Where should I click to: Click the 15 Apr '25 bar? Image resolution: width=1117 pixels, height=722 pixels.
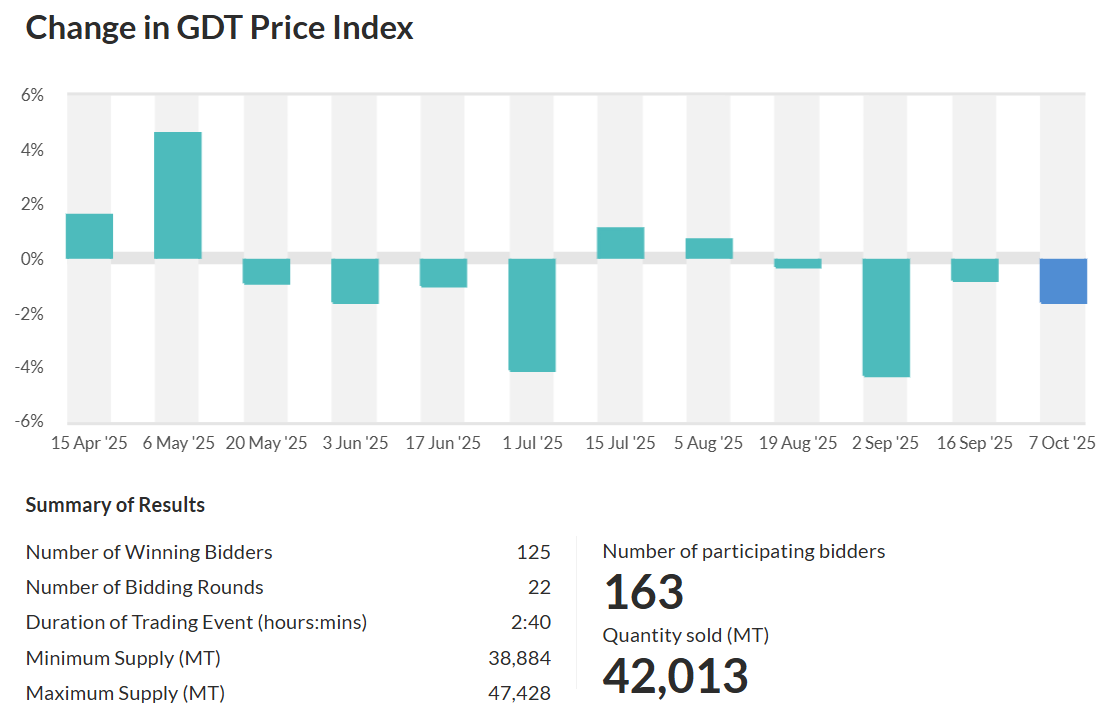point(89,236)
